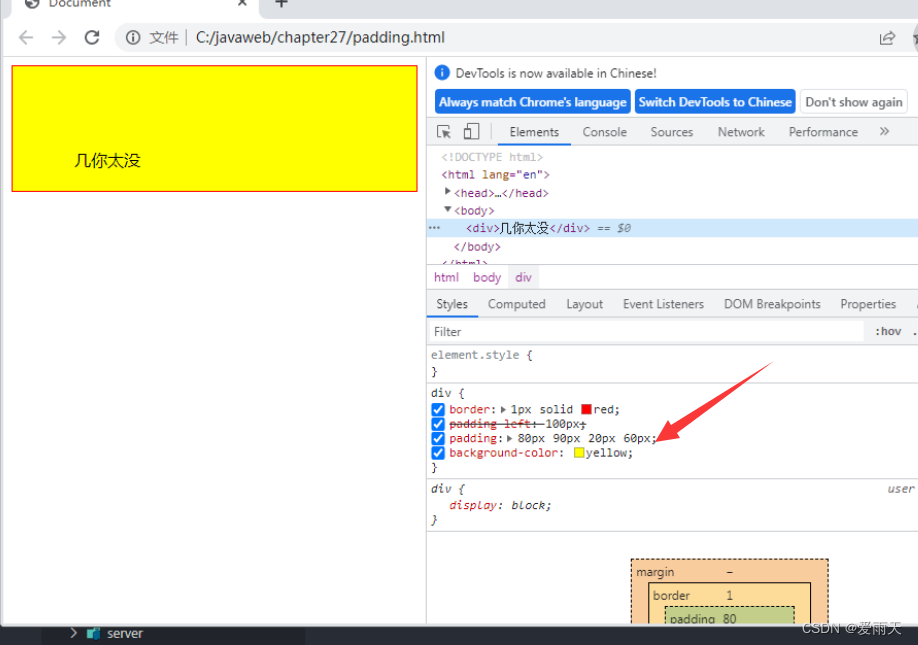
Task: Open the red border color swatch
Action: [x=587, y=410]
